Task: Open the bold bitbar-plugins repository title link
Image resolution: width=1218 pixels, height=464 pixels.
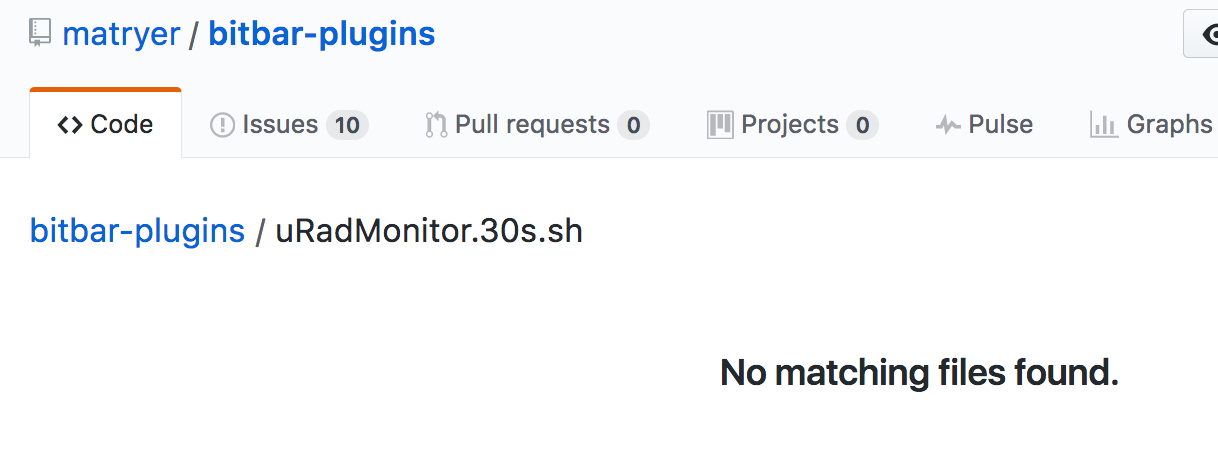Action: (322, 34)
